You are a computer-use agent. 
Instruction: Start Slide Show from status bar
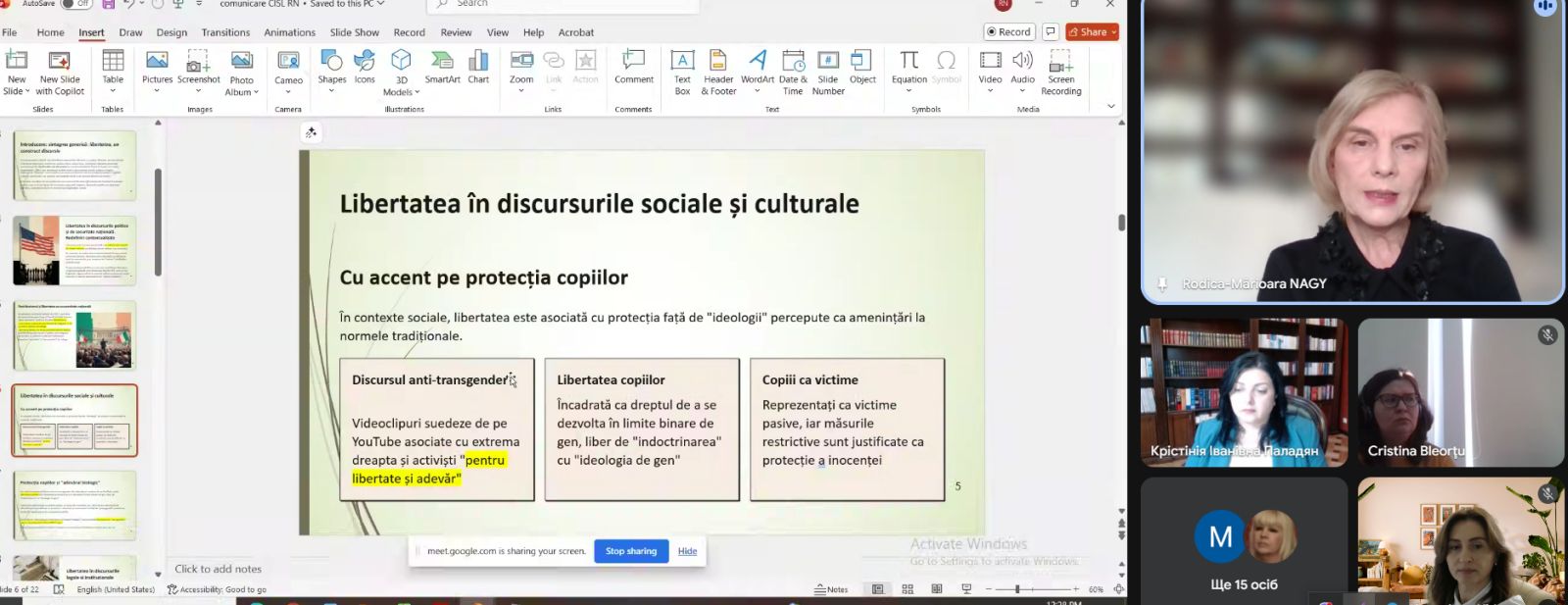(x=966, y=589)
